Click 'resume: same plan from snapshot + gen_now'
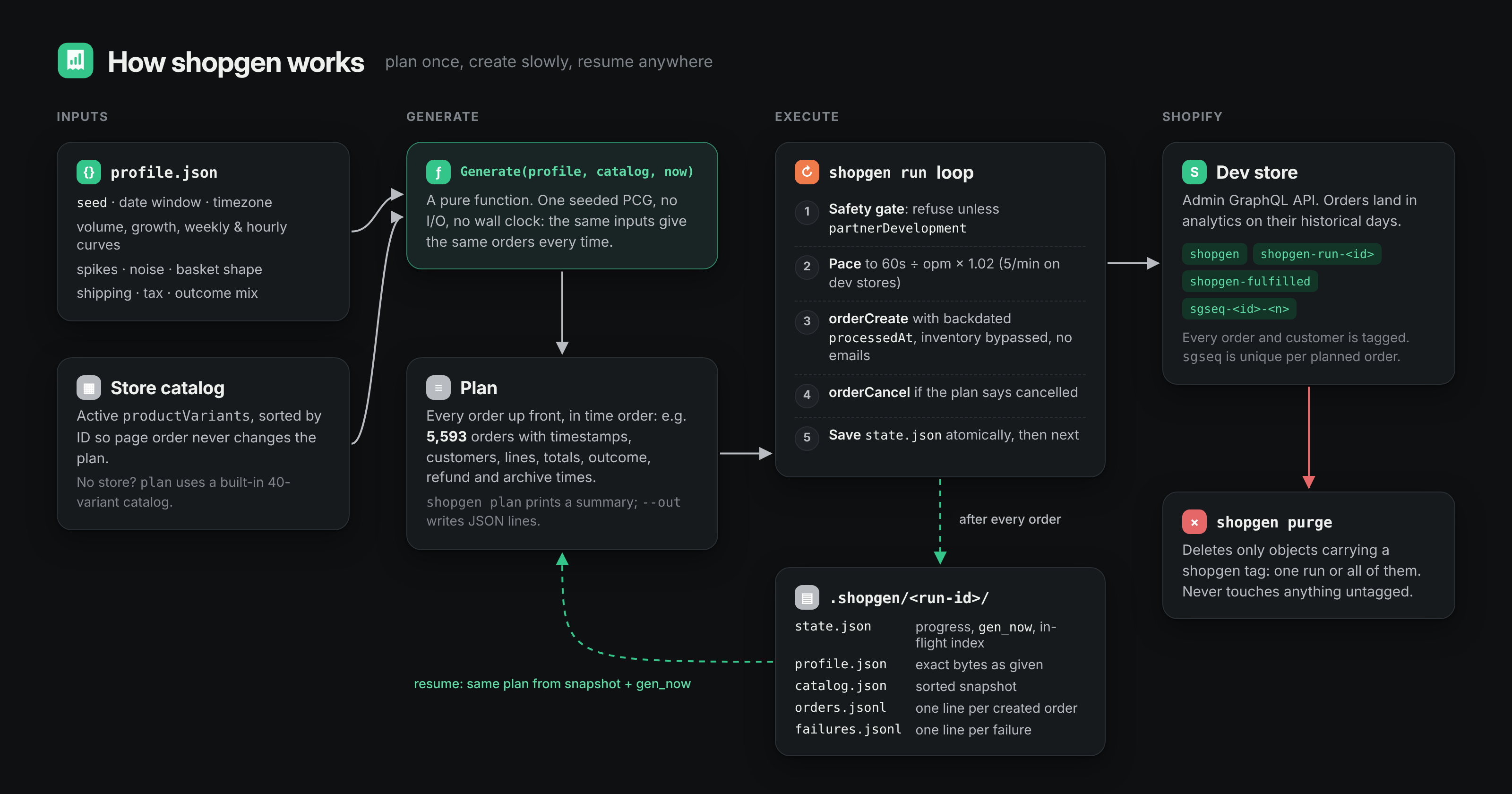Viewport: 1512px width, 794px height. pyautogui.click(x=552, y=683)
